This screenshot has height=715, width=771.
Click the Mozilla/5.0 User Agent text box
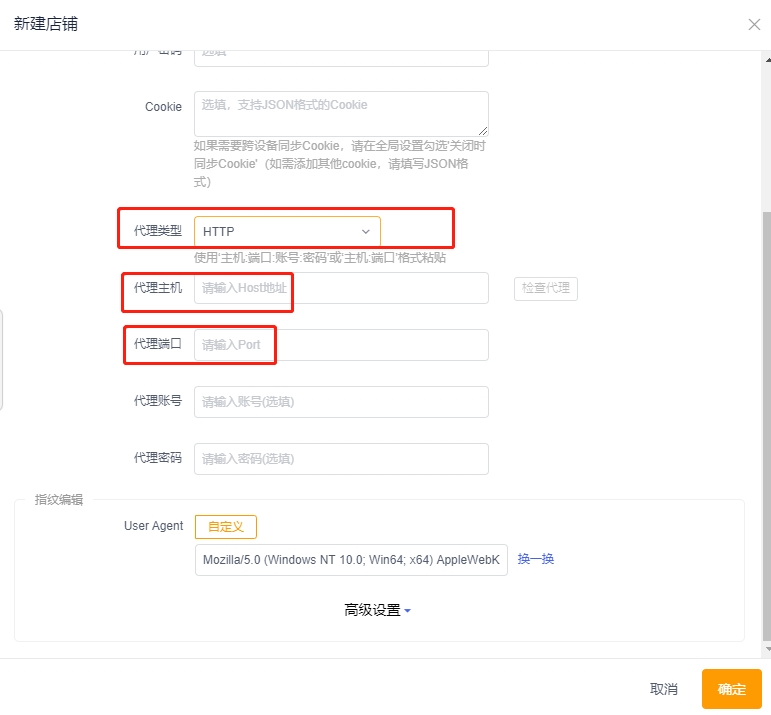pos(351,560)
